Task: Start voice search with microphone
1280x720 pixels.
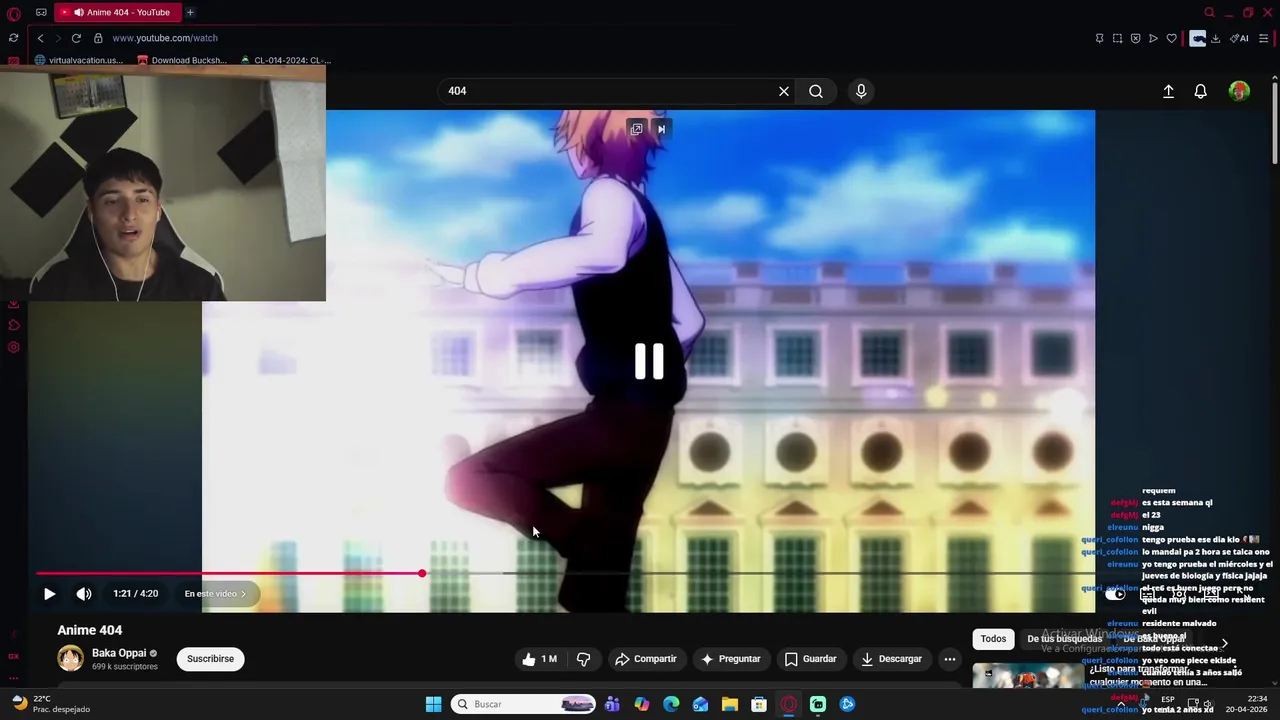Action: pos(861,91)
